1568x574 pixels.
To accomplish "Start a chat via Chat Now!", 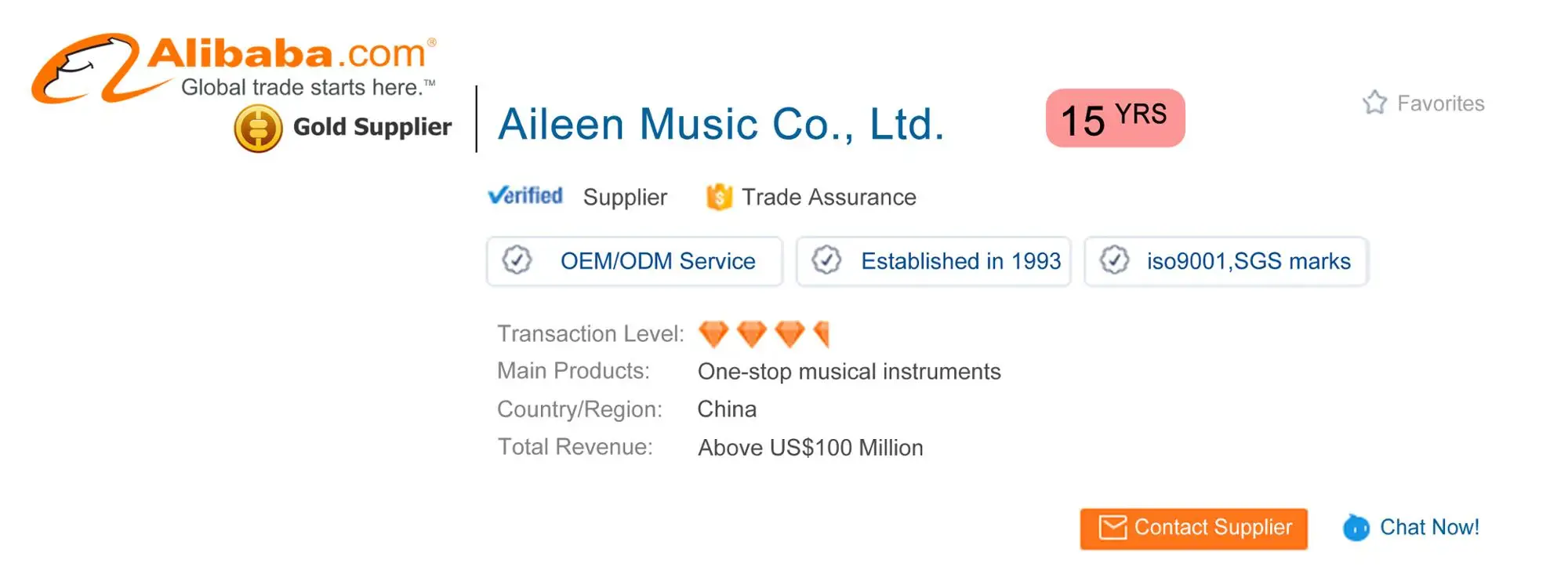I will pos(1429,527).
